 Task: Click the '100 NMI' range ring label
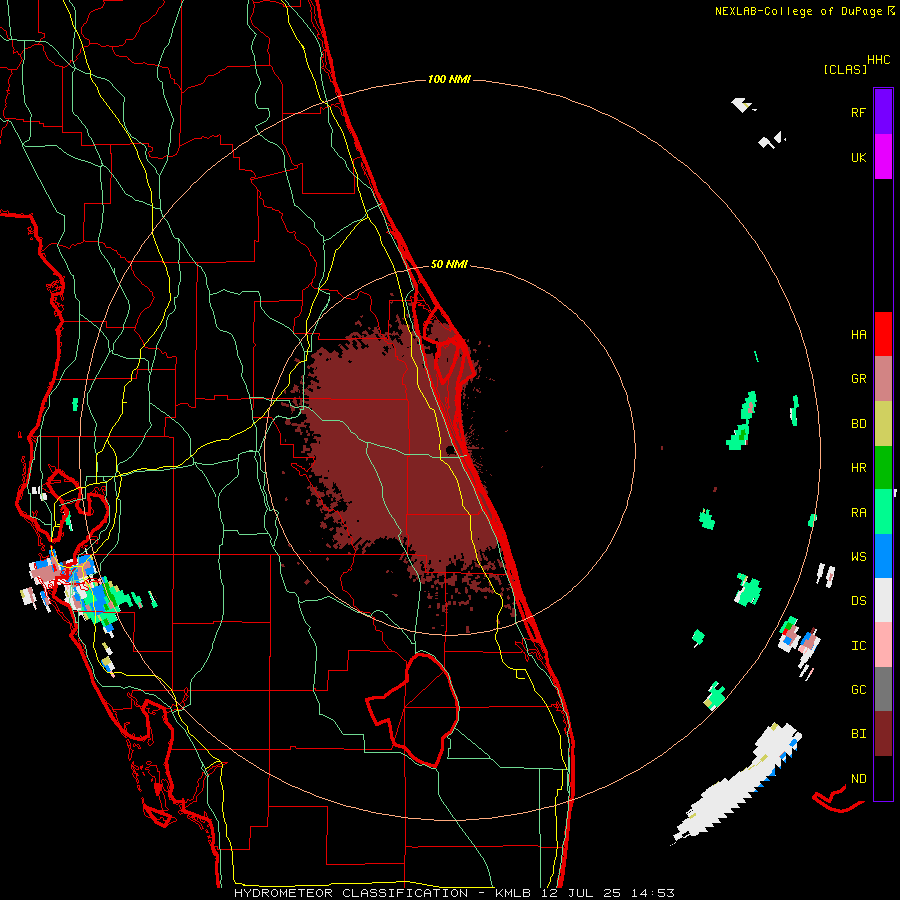click(x=449, y=79)
